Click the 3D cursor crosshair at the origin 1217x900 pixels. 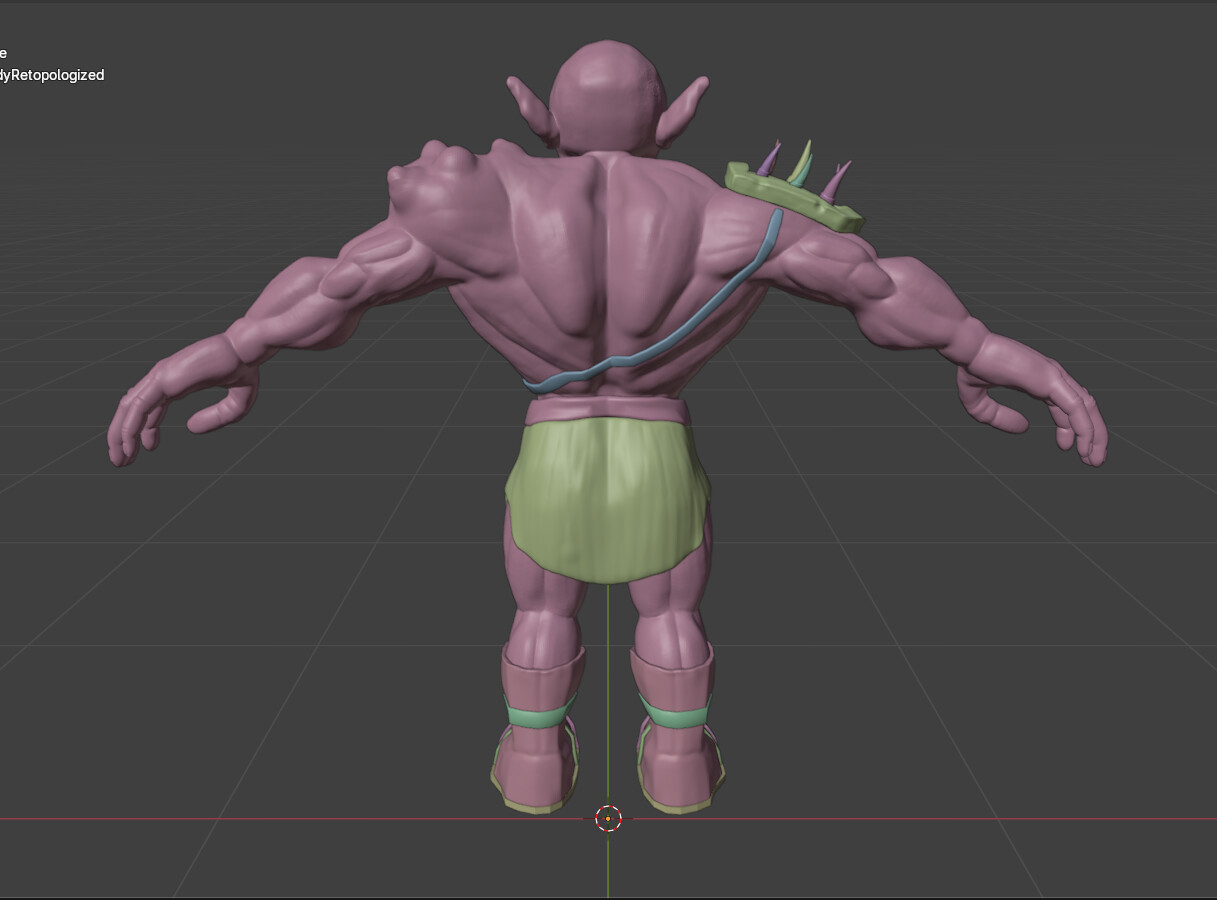pos(608,819)
